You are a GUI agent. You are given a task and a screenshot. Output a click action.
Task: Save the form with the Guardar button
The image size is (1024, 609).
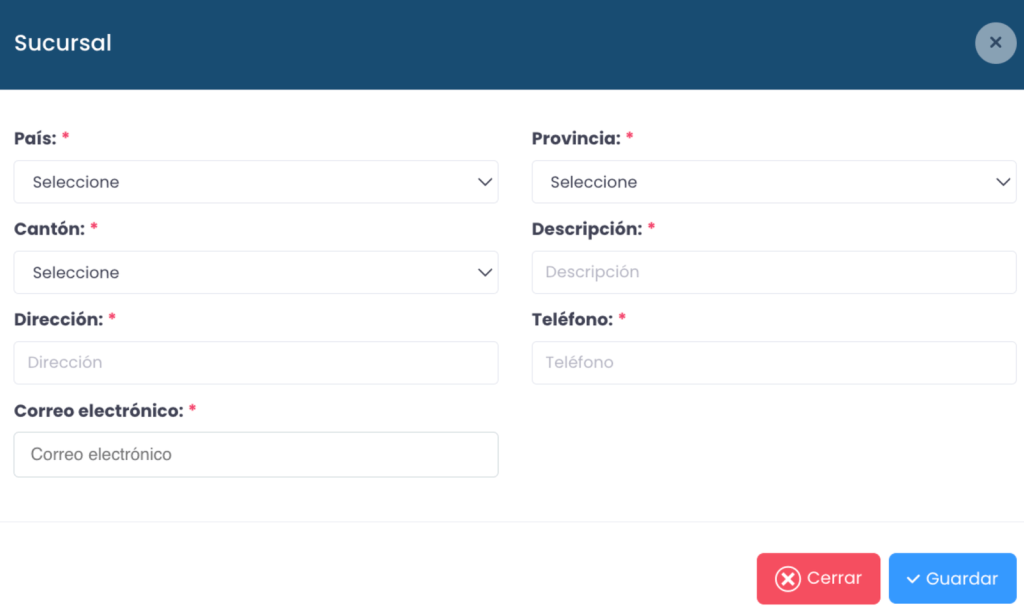click(x=952, y=579)
